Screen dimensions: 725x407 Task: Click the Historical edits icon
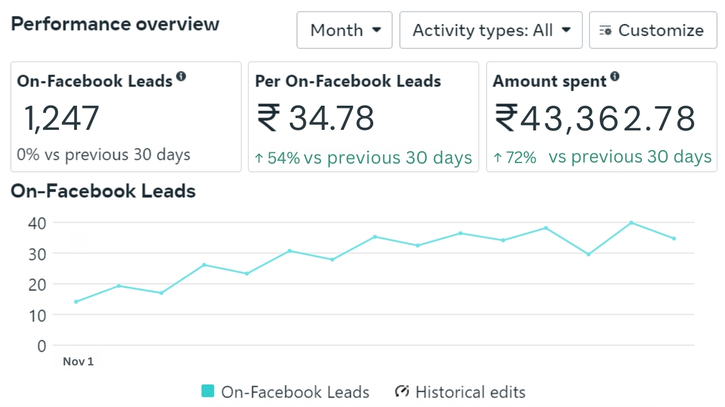402,392
